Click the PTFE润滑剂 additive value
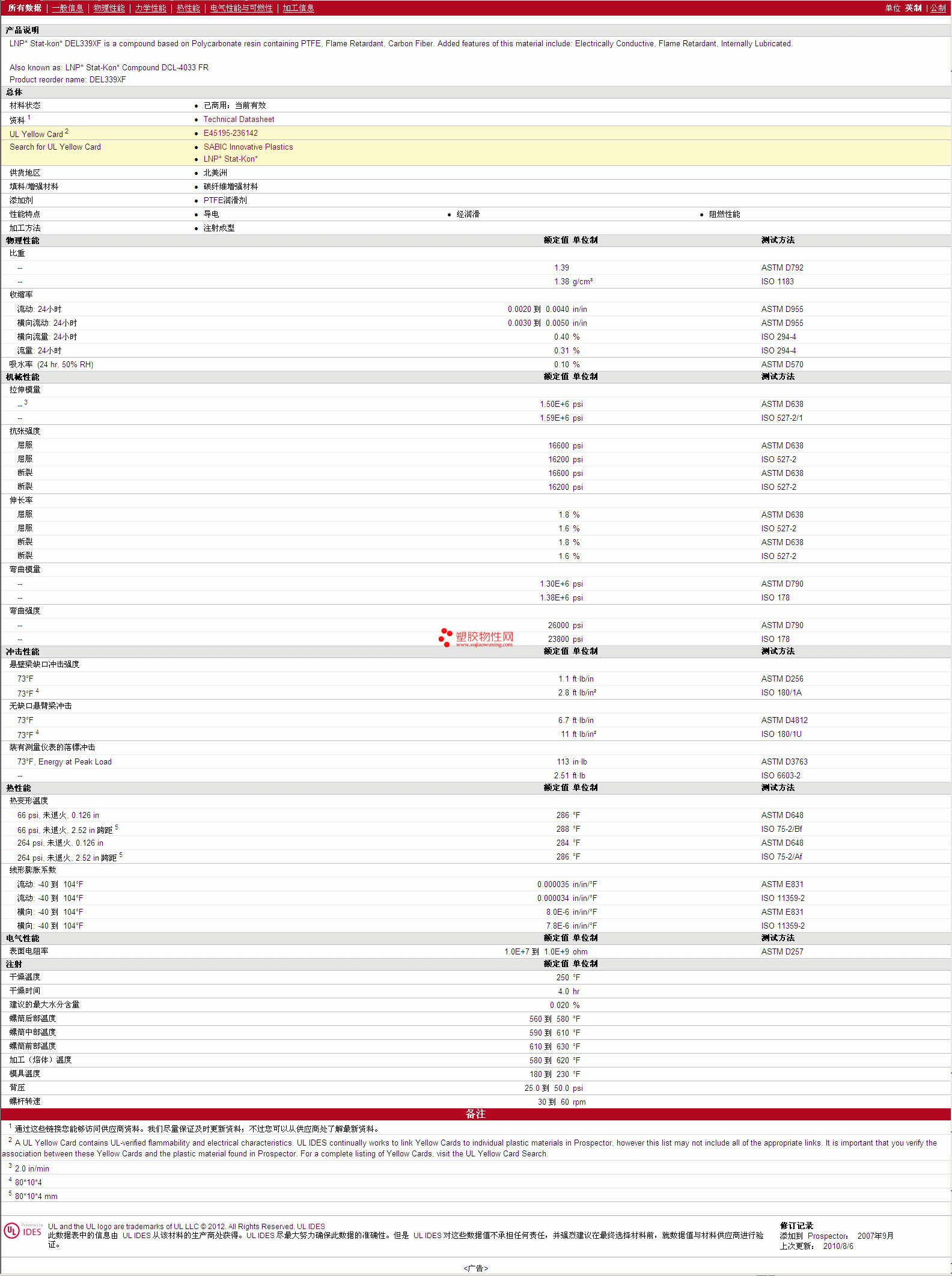This screenshot has height=1276, width=952. click(225, 201)
